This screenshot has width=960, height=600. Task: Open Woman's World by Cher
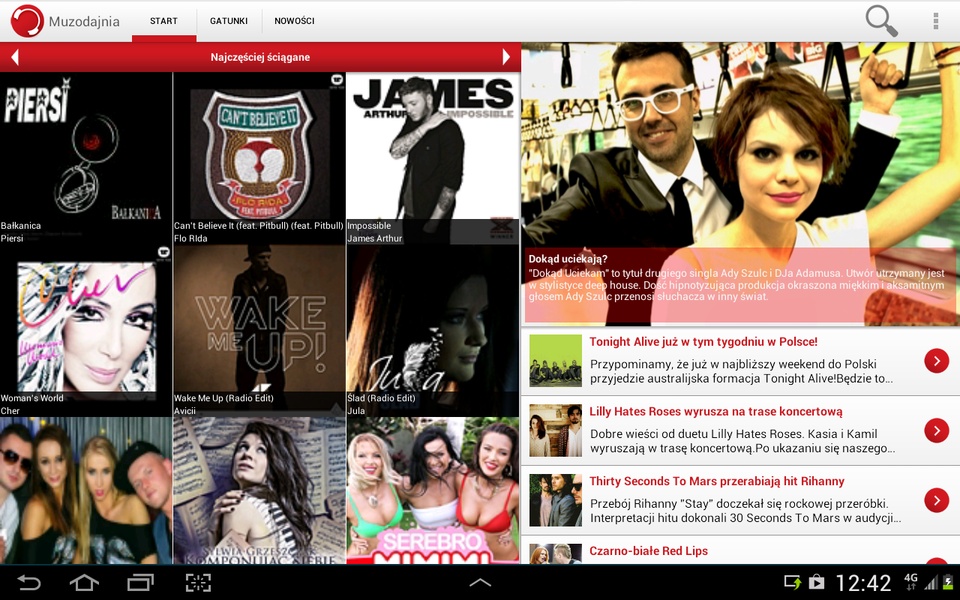pyautogui.click(x=86, y=331)
